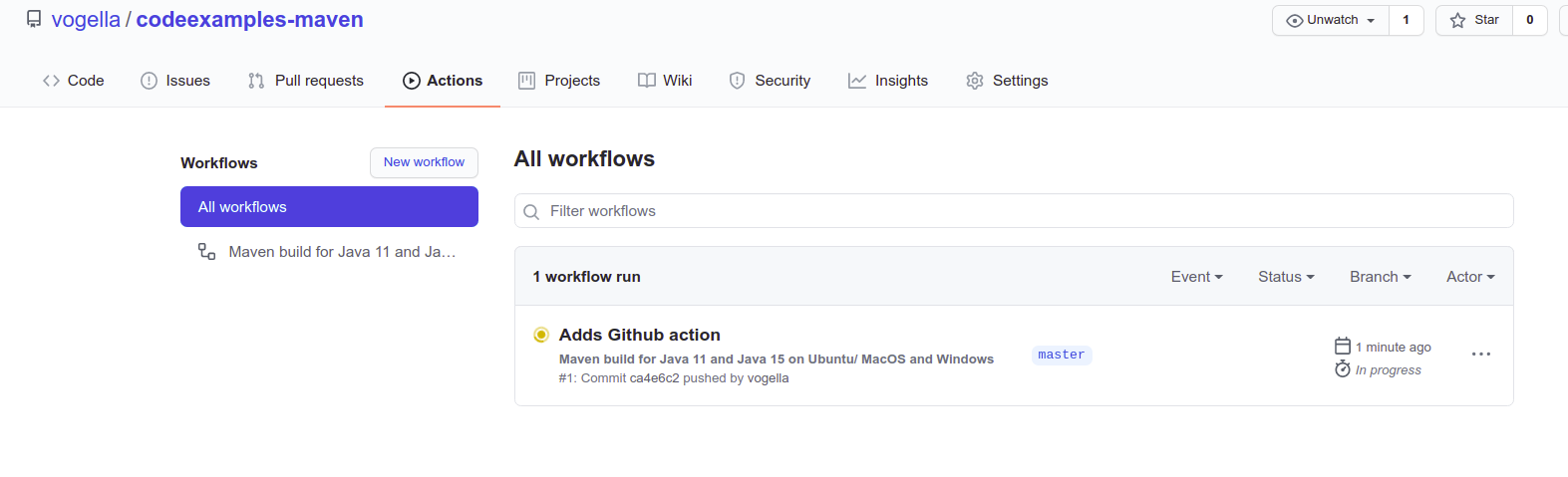Open the three-dots menu for the workflow run
This screenshot has width=1568, height=477.
click(x=1481, y=355)
